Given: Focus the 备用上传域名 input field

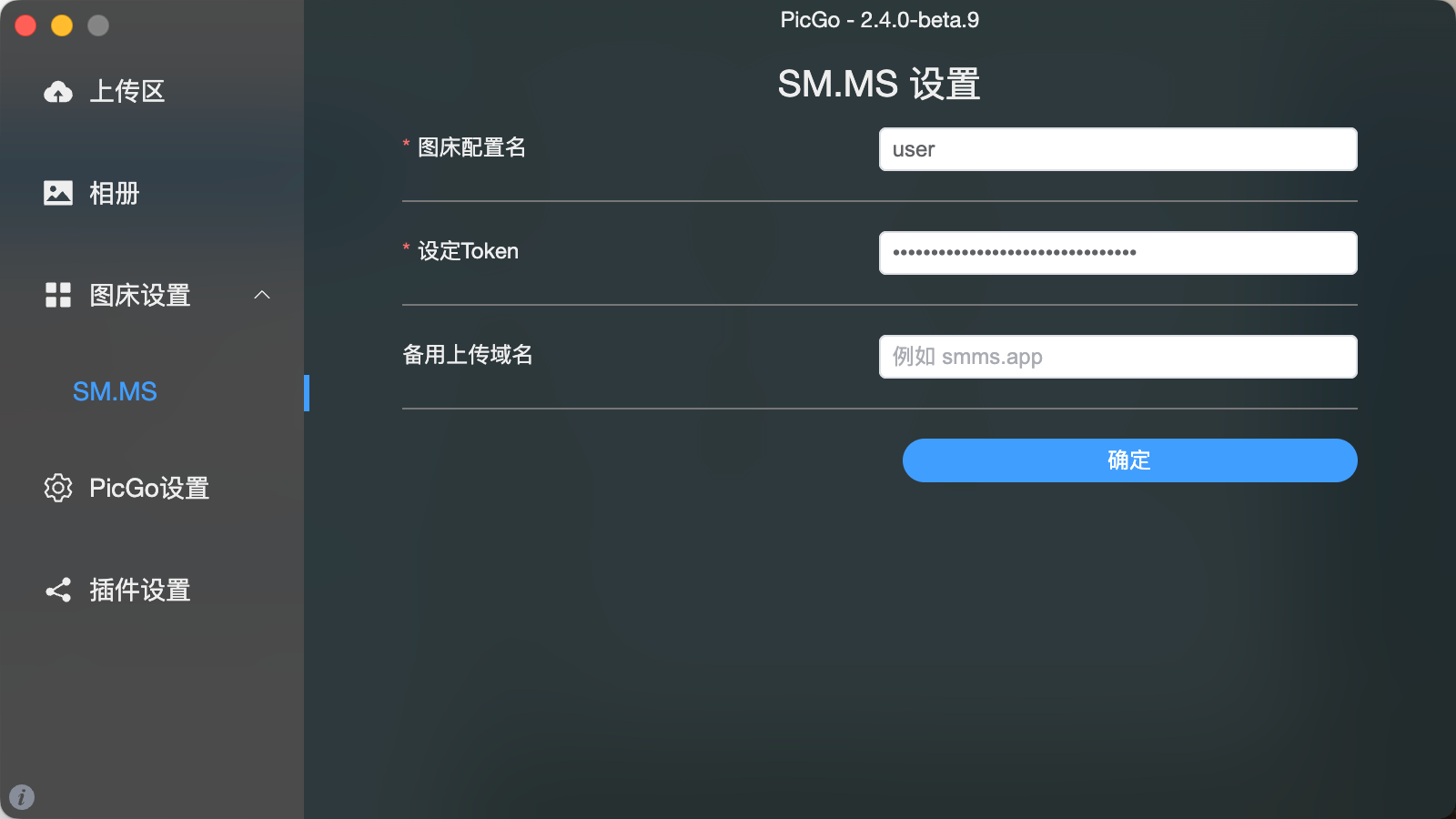Looking at the screenshot, I should click(1118, 357).
